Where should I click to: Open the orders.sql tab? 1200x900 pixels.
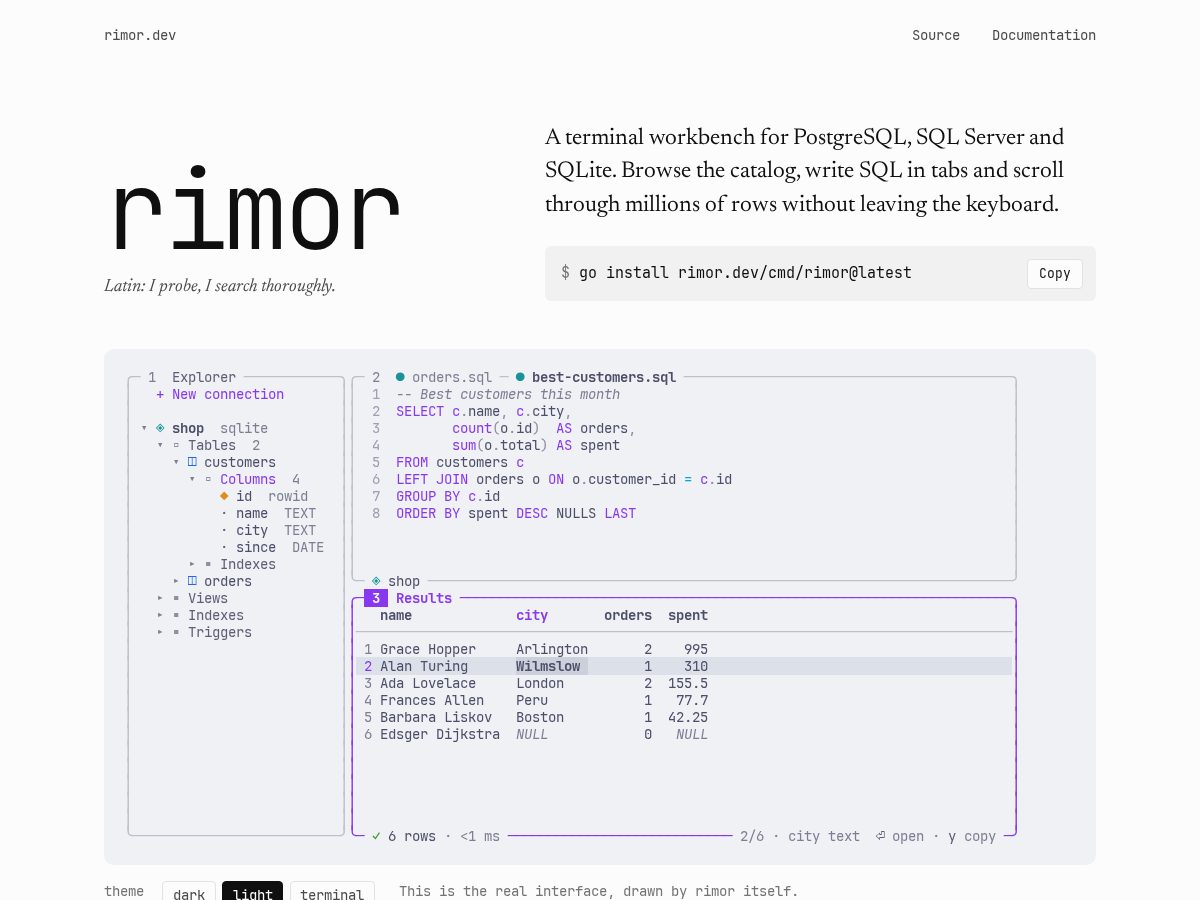pos(452,377)
